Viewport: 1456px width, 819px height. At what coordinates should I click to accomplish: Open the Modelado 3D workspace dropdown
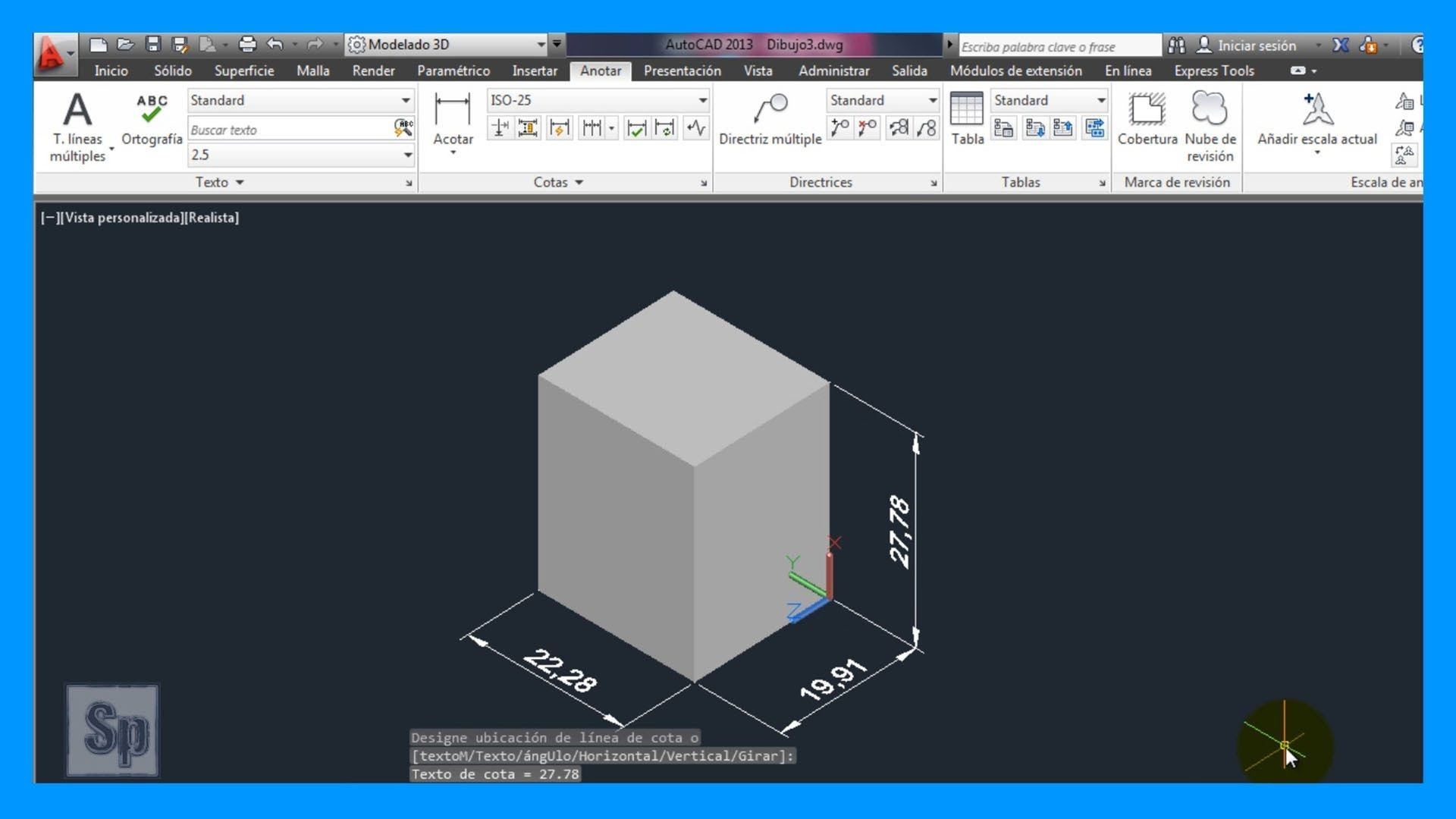coord(541,45)
